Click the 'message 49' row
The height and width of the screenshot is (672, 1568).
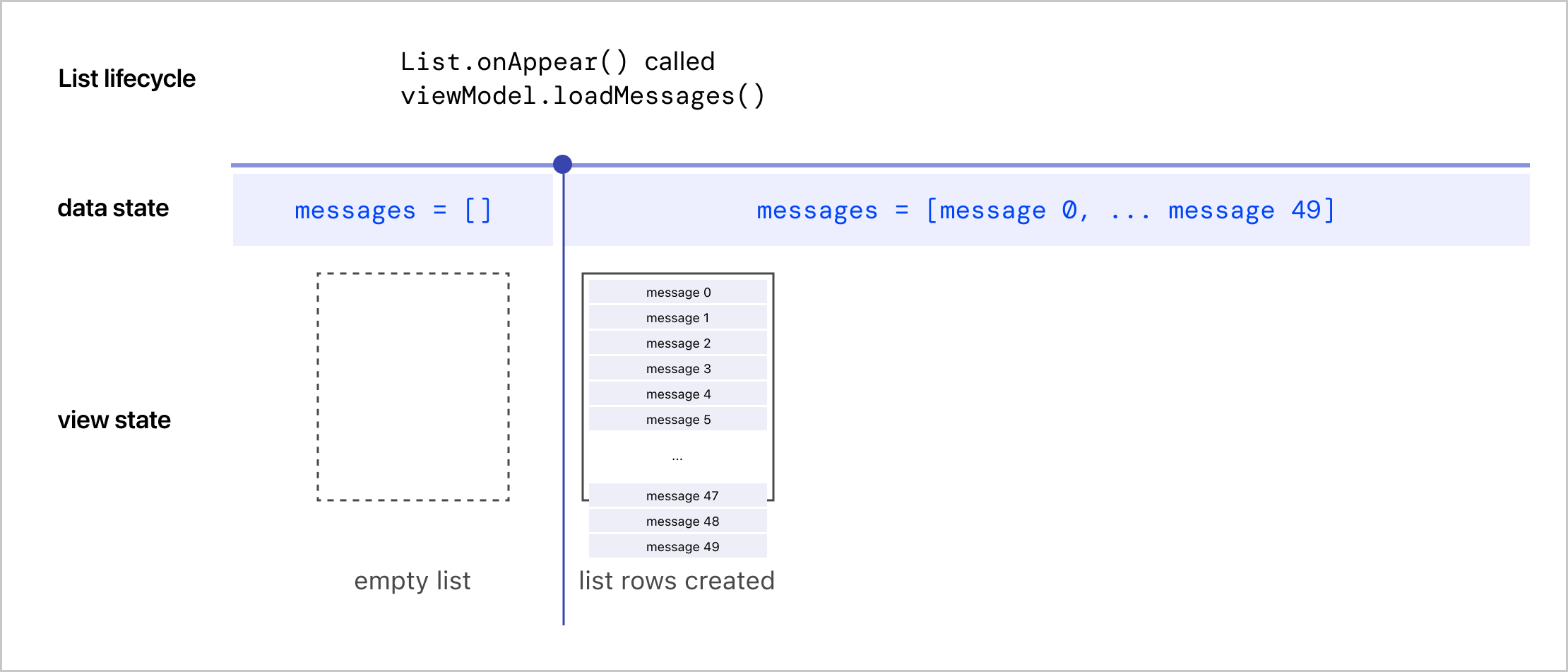(x=678, y=546)
